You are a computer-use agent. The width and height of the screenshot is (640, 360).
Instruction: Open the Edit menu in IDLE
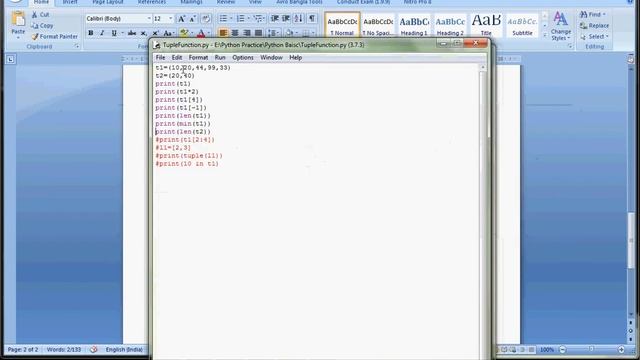point(177,58)
